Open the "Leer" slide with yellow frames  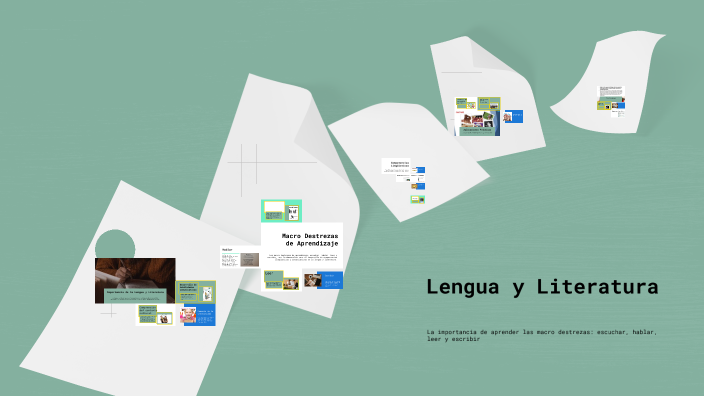[x=282, y=280]
